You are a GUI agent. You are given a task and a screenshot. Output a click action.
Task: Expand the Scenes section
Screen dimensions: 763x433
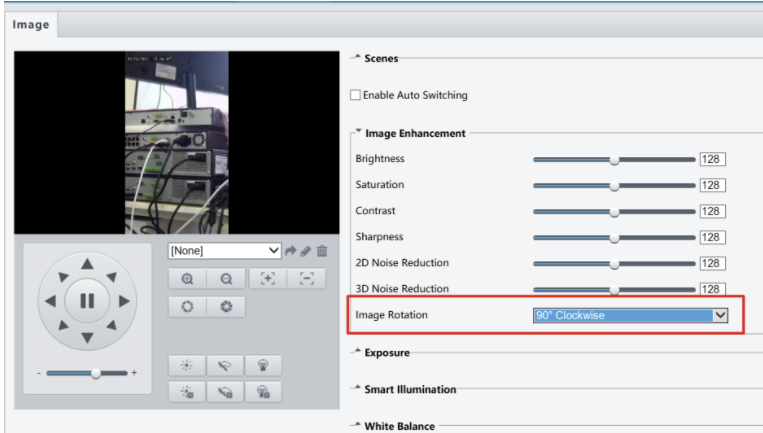click(x=358, y=57)
